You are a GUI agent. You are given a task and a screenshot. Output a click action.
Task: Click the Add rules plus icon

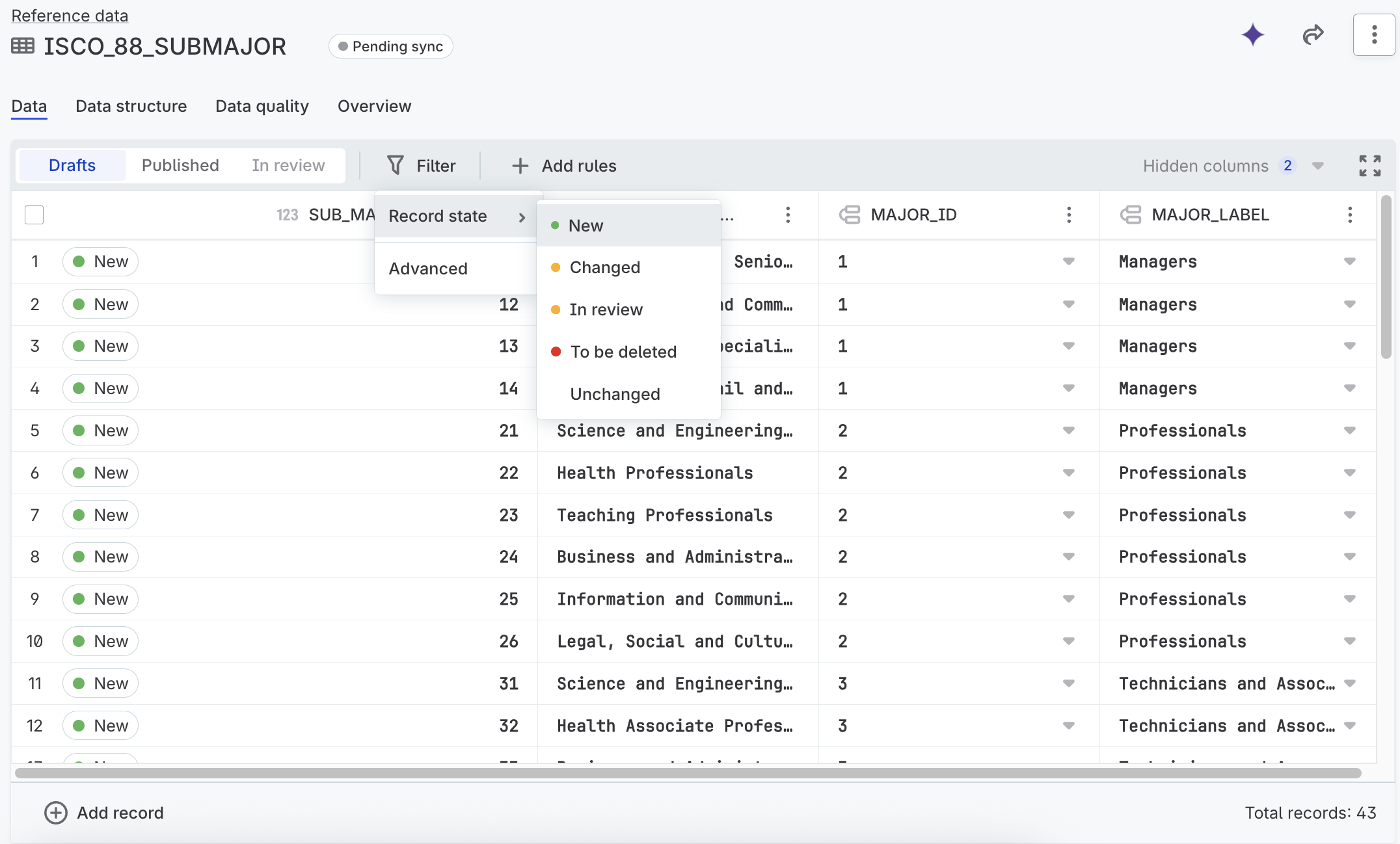[520, 166]
